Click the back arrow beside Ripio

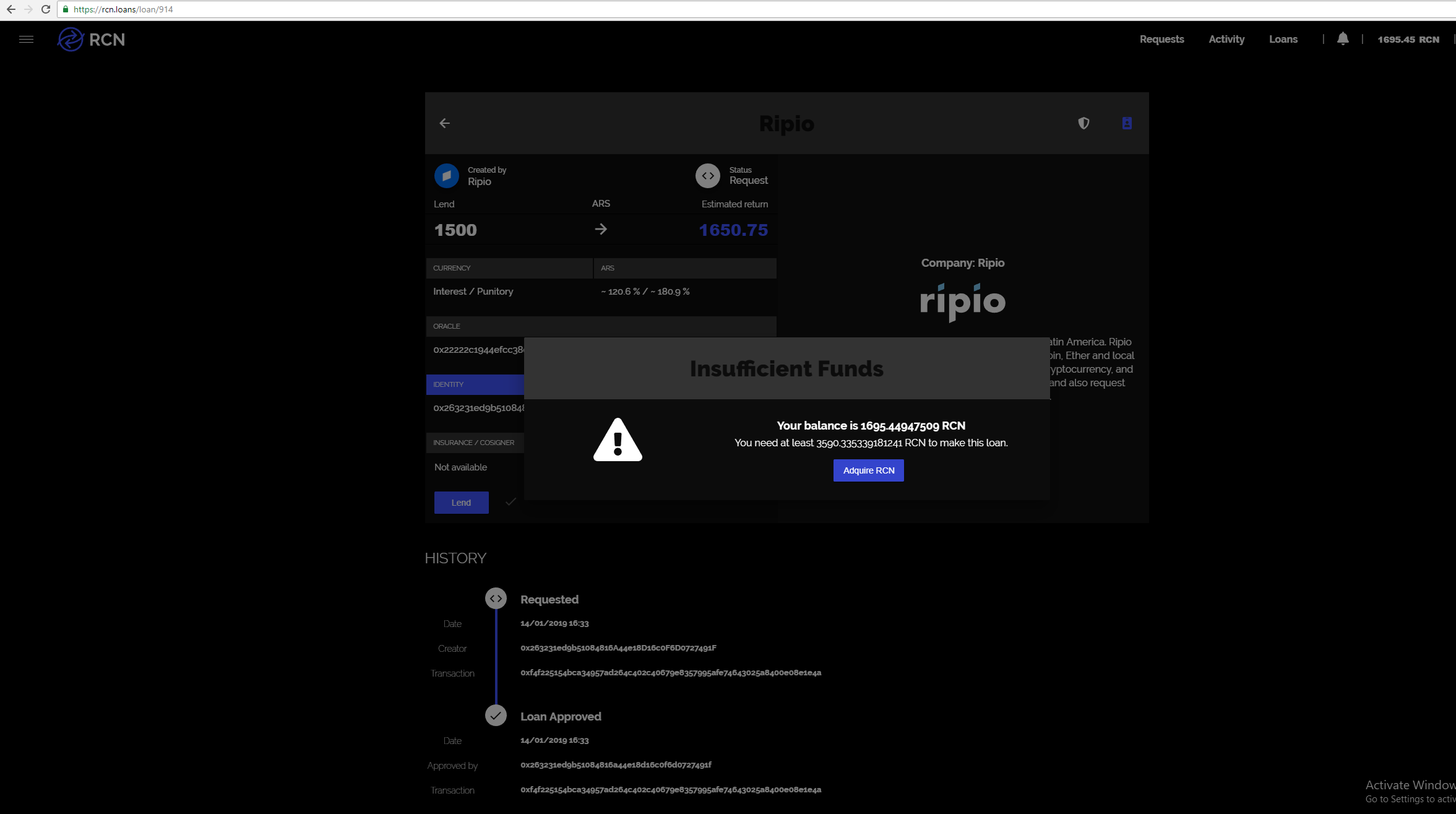point(444,123)
